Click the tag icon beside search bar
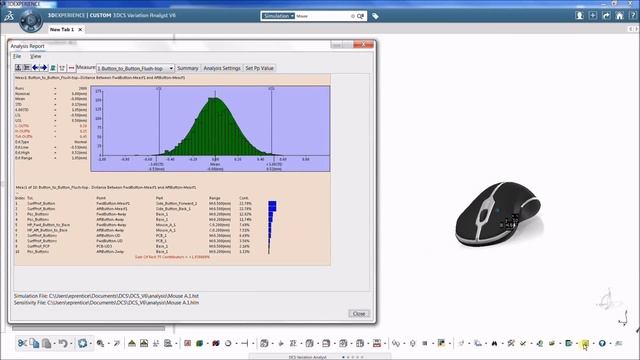Screen dimensions: 640x360 pyautogui.click(x=375, y=16)
